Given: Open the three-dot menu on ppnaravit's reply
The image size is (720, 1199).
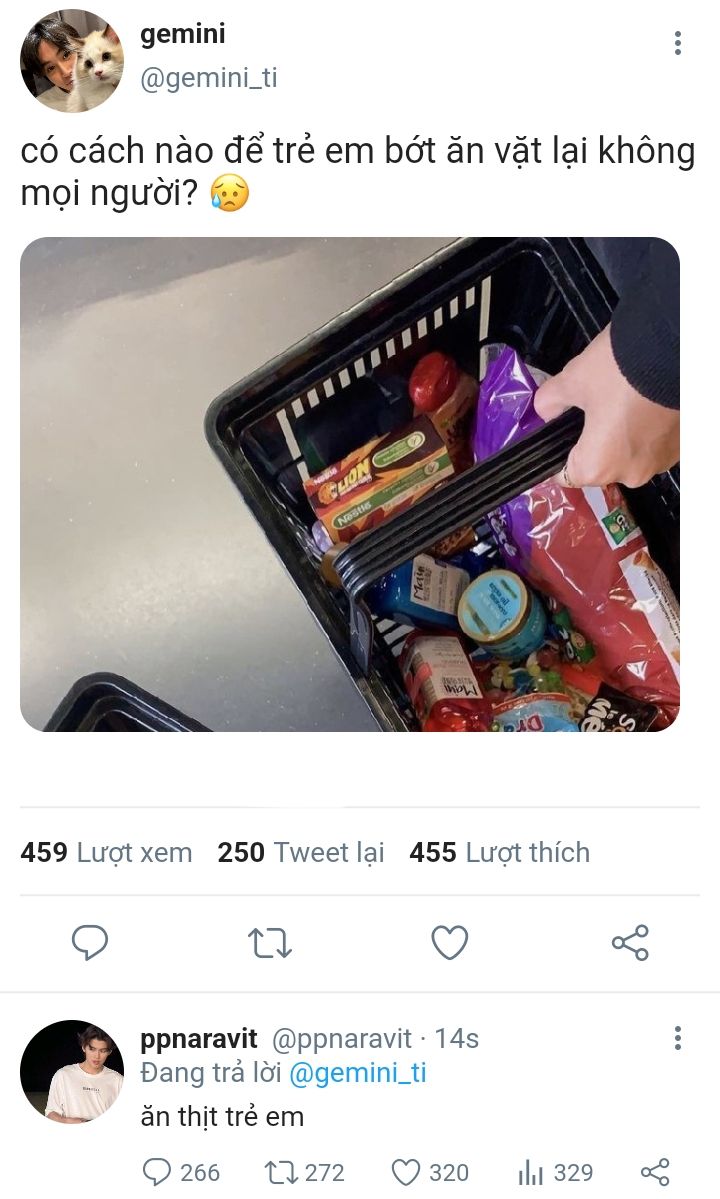Looking at the screenshot, I should pos(677,1038).
